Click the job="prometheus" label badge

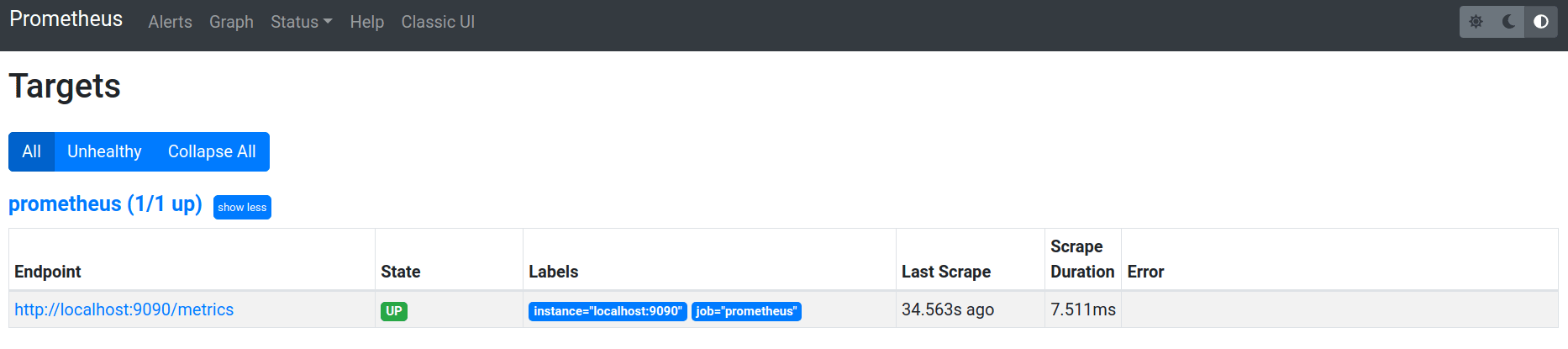[746, 311]
